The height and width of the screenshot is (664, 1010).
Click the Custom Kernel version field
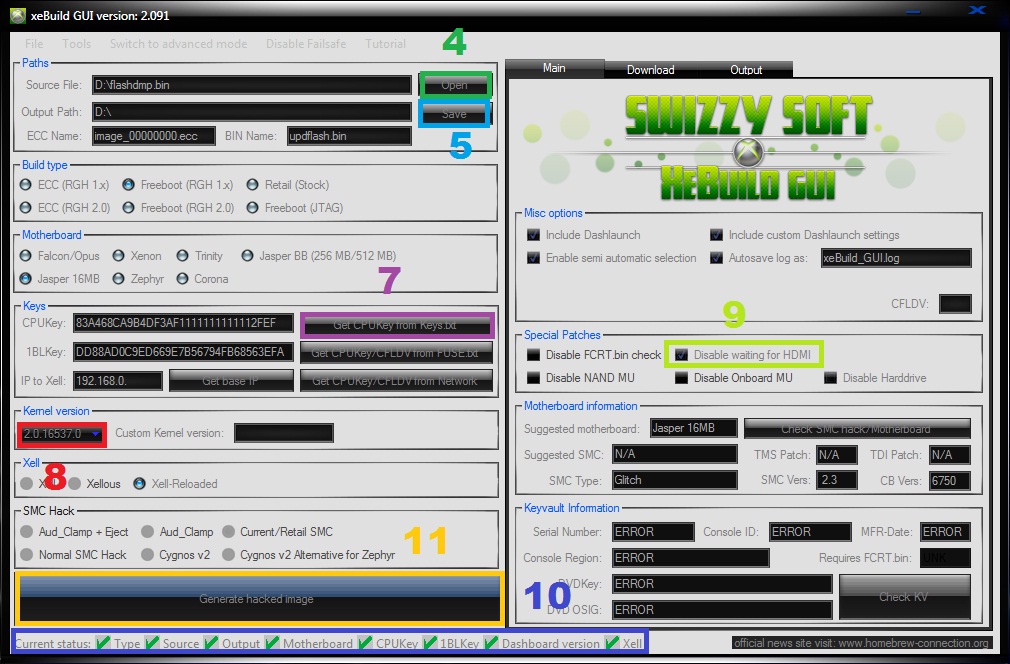(x=284, y=433)
